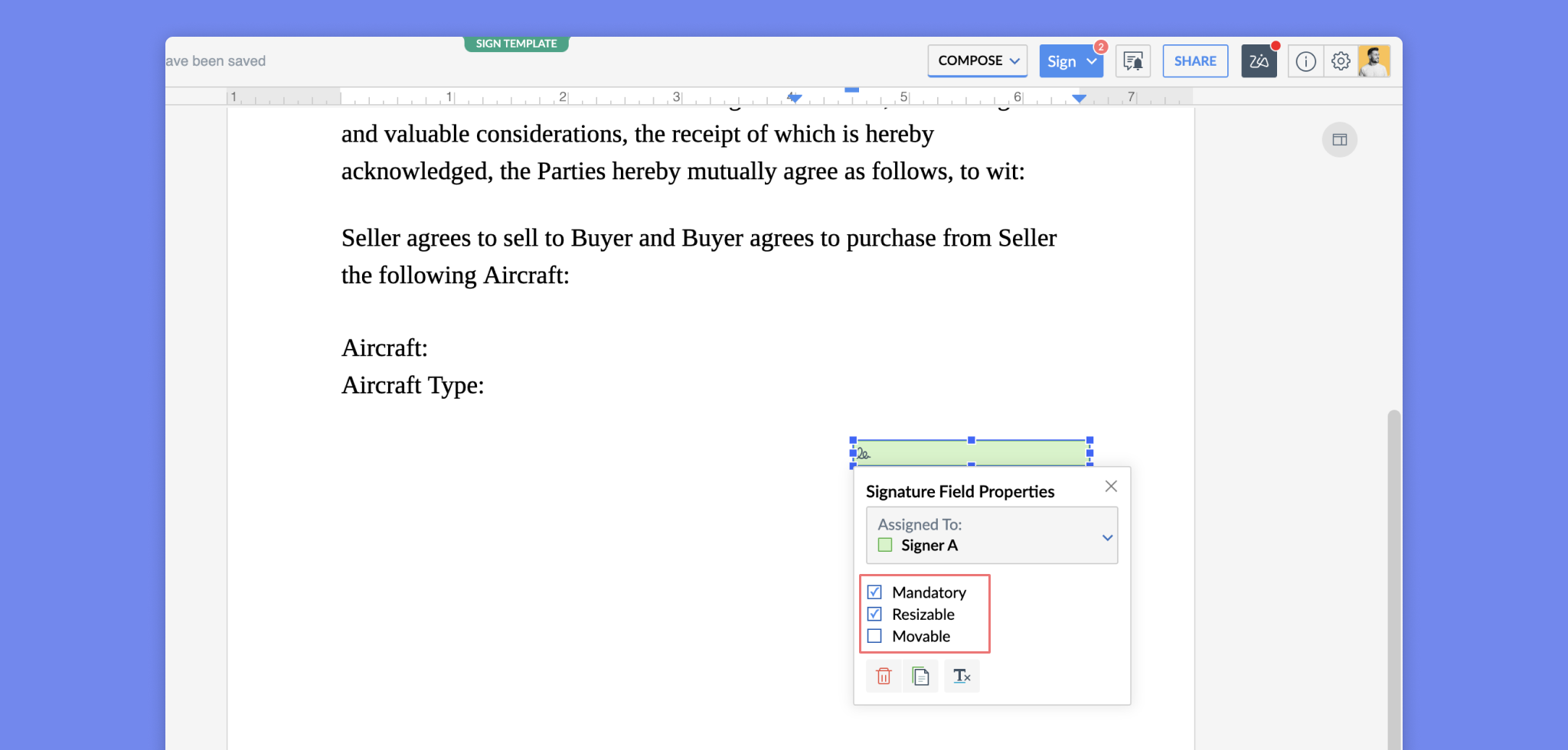
Task: Click the clear formatting Tx icon
Action: (x=962, y=677)
